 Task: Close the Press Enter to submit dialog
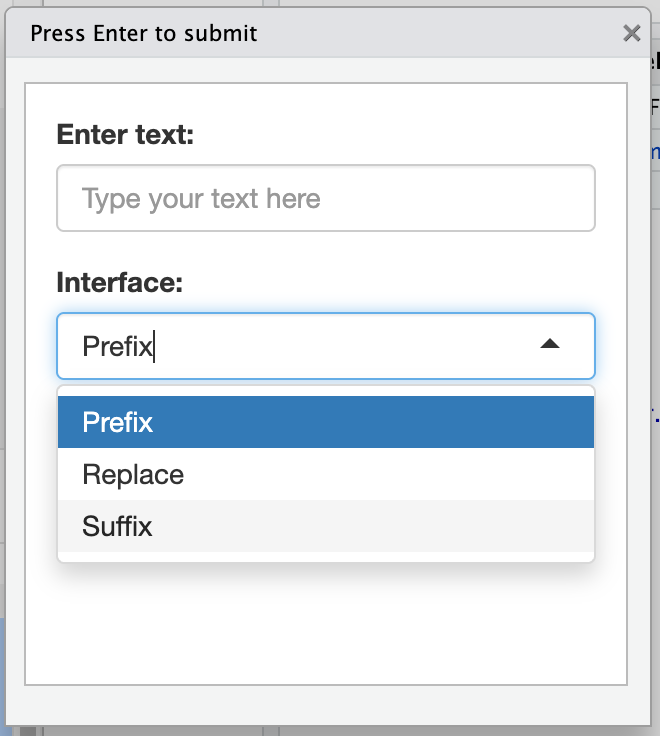coord(631,33)
